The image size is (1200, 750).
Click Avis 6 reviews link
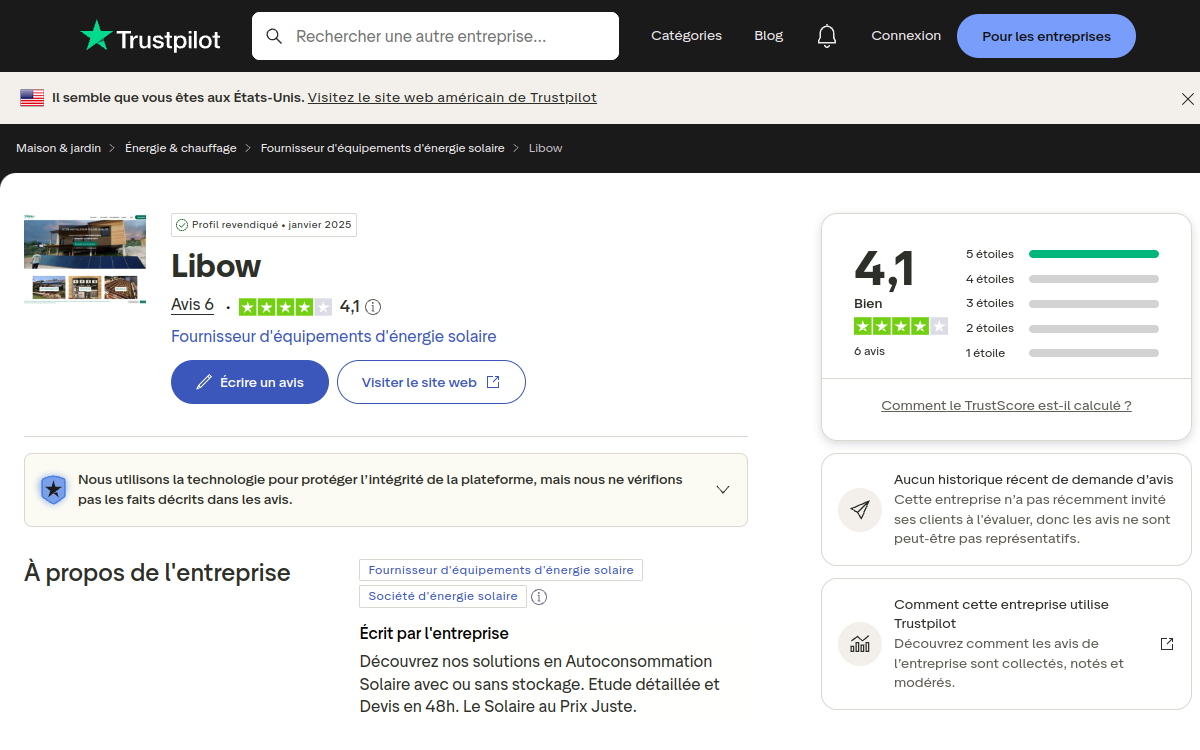192,305
